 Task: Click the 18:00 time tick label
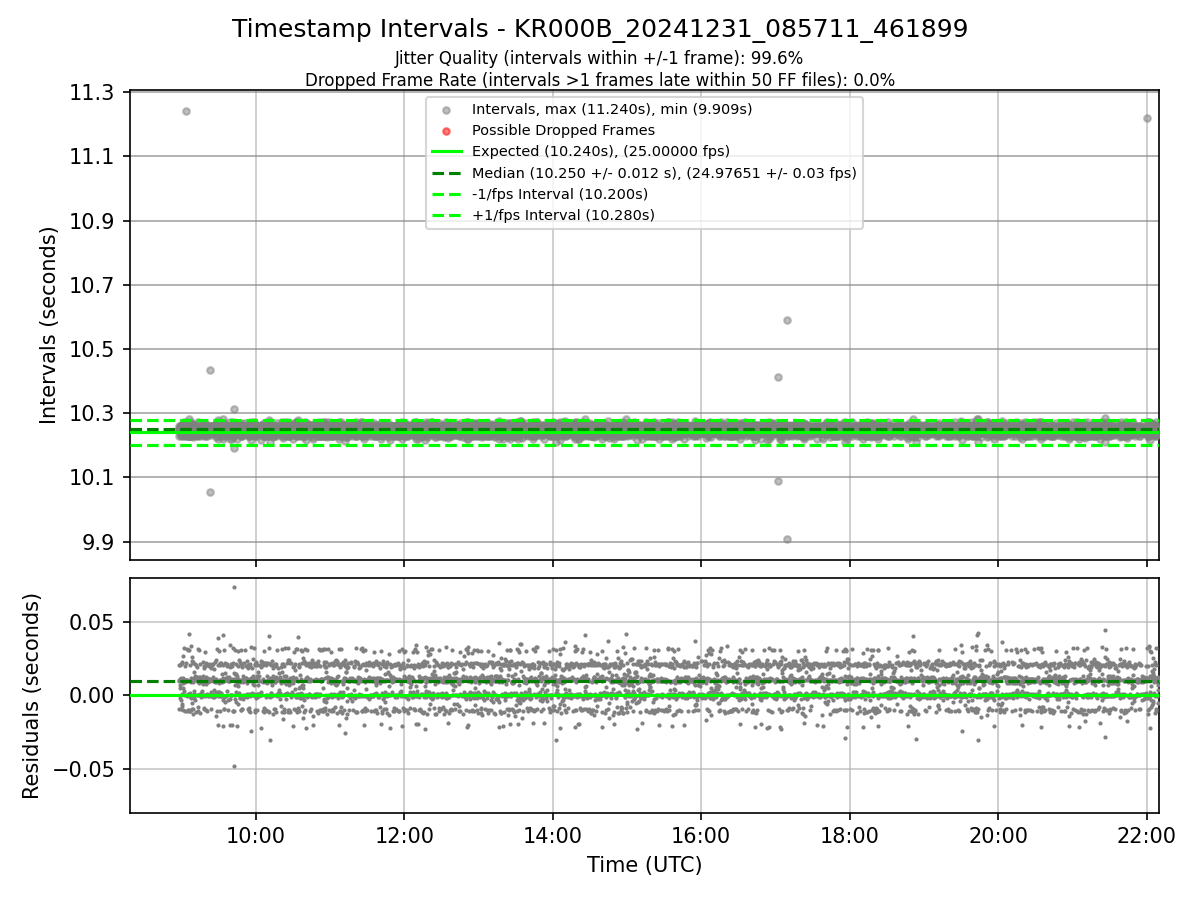point(850,834)
